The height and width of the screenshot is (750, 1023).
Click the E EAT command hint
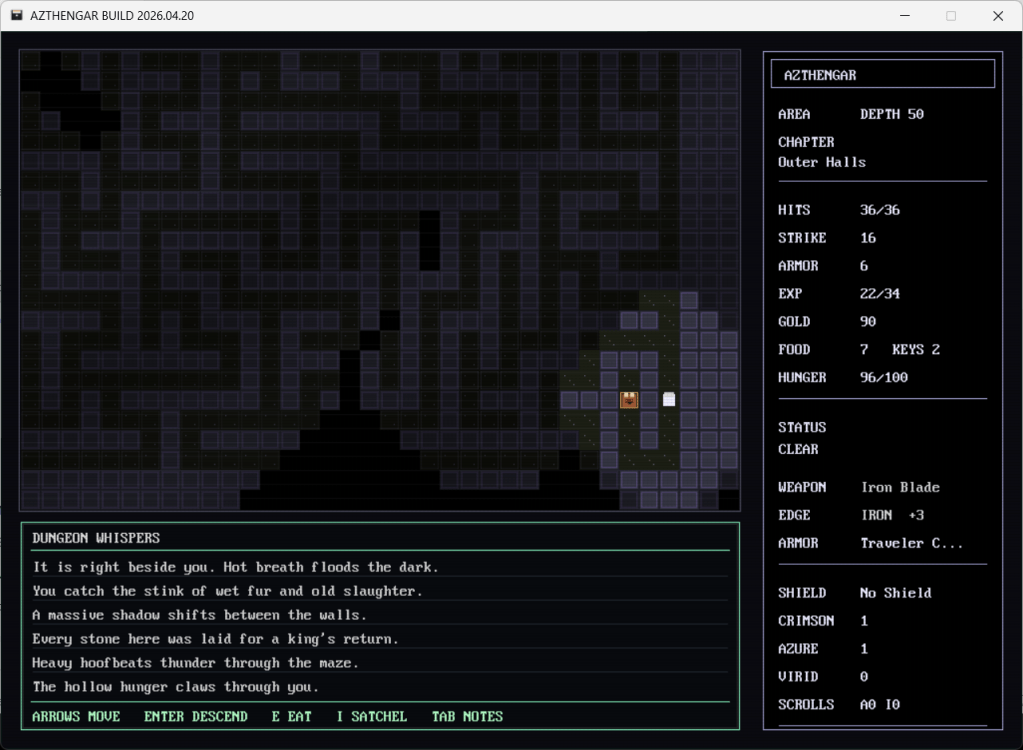pos(292,716)
